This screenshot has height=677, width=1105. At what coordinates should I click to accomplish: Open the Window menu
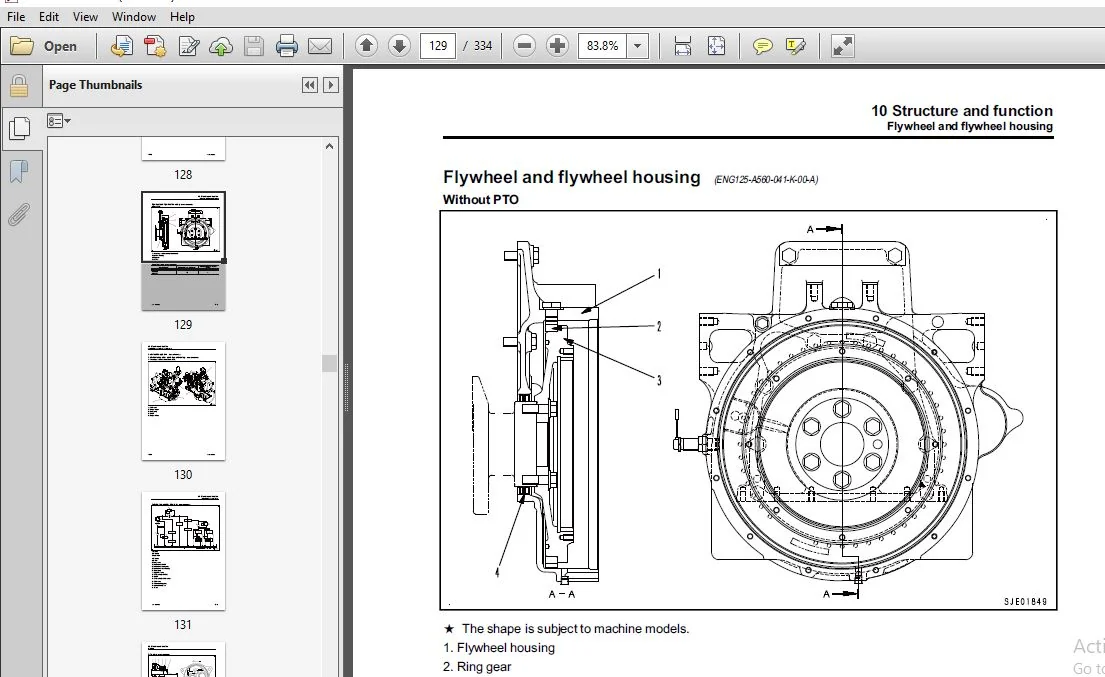click(134, 16)
